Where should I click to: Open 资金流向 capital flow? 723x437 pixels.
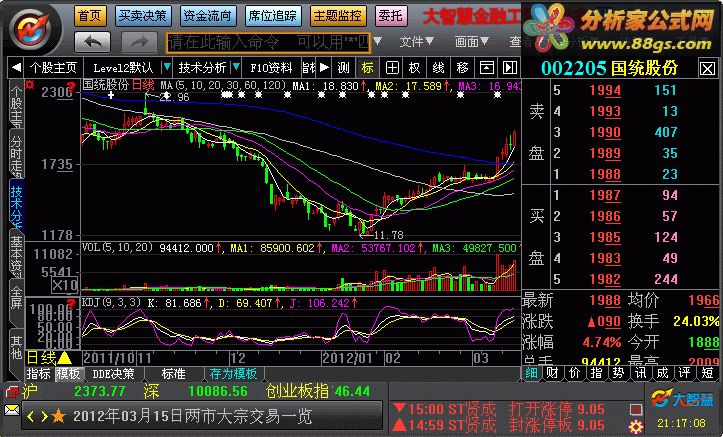coord(207,16)
